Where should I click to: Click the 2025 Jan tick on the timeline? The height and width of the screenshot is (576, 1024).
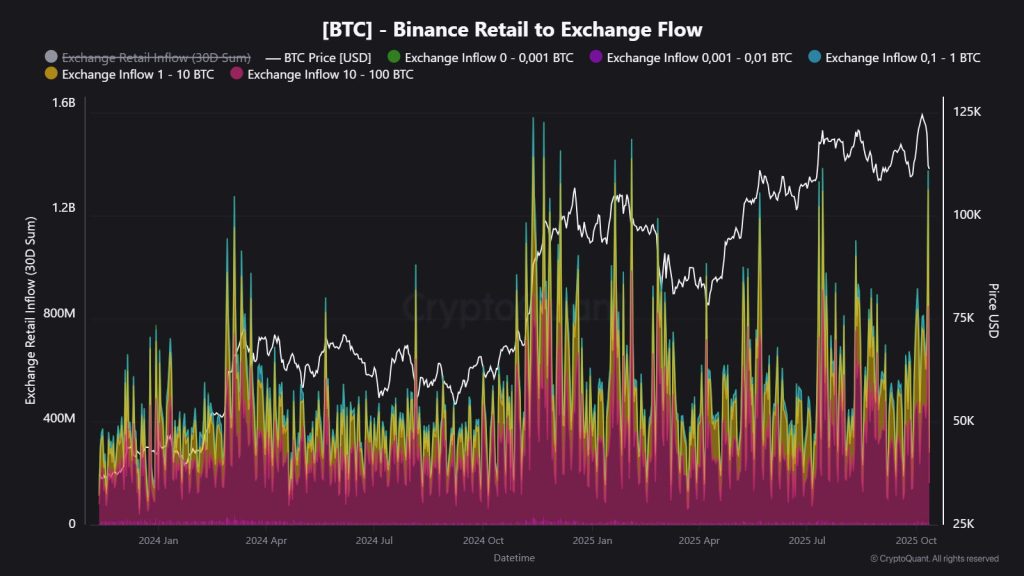click(x=590, y=538)
